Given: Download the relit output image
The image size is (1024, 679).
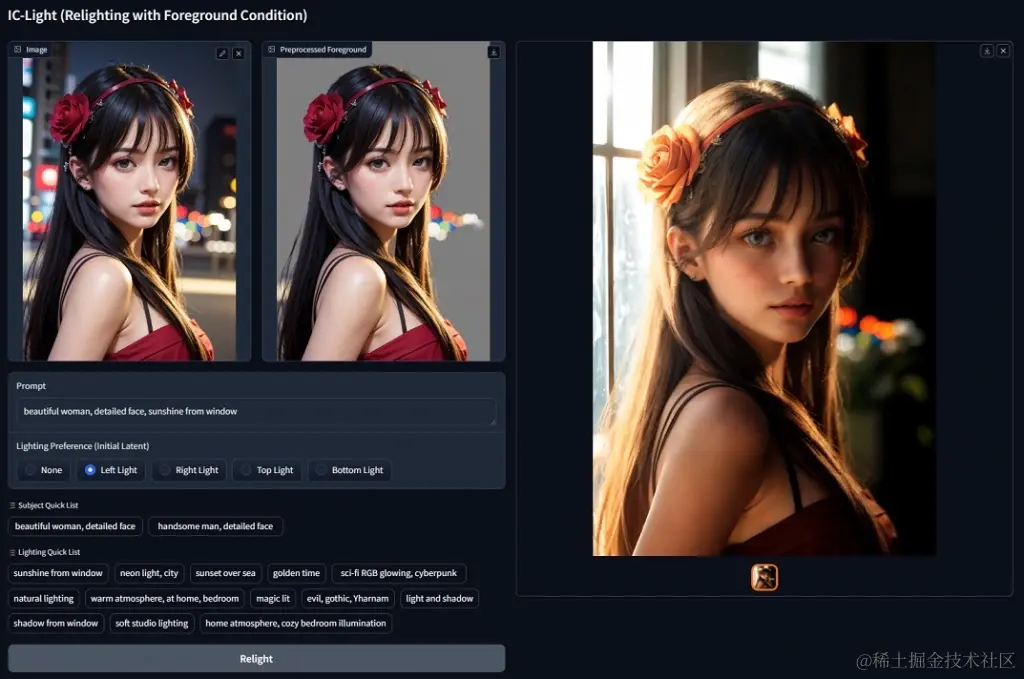Looking at the screenshot, I should 987,51.
